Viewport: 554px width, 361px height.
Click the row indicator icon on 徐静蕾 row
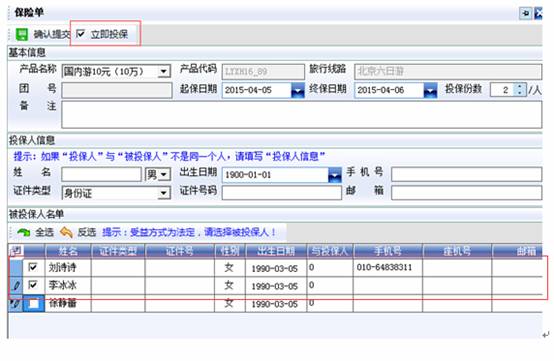(x=15, y=303)
